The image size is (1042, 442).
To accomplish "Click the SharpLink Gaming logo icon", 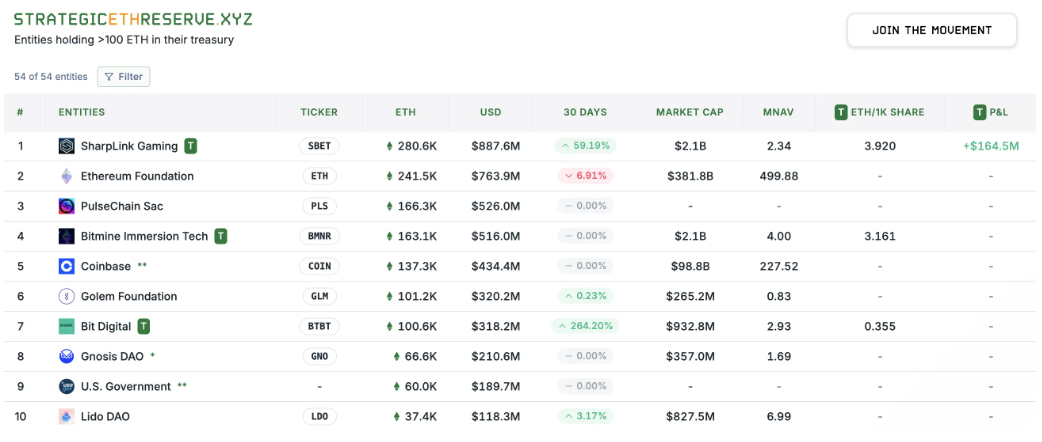I will point(67,146).
